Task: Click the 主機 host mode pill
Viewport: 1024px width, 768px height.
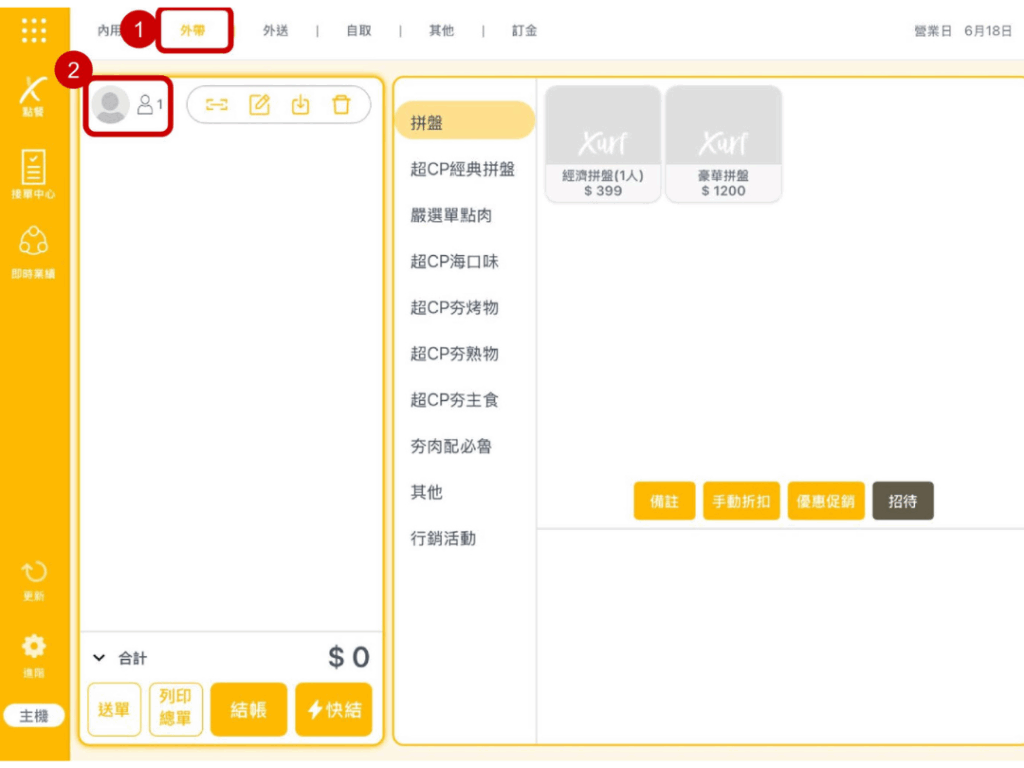Action: [34, 716]
